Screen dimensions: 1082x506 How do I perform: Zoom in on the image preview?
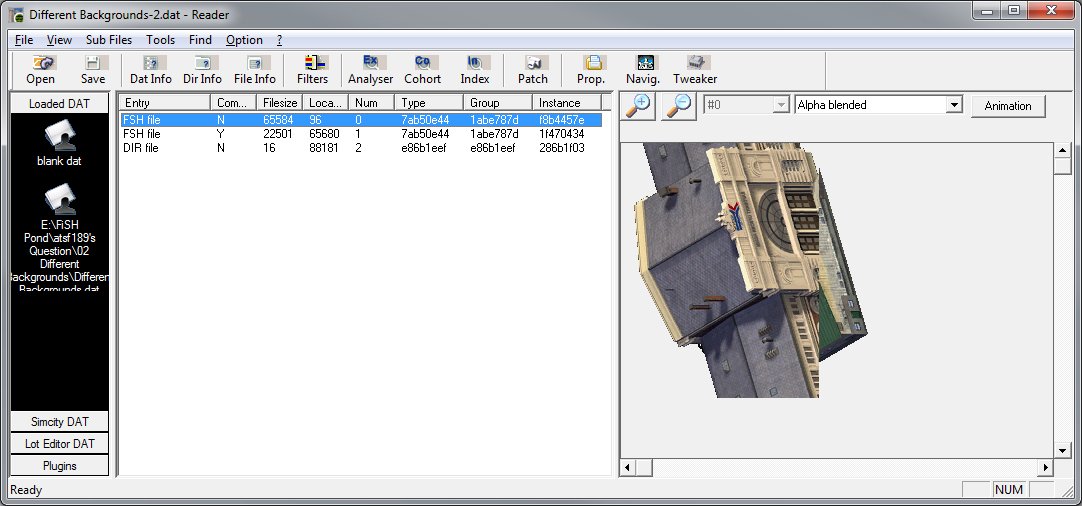(x=640, y=106)
